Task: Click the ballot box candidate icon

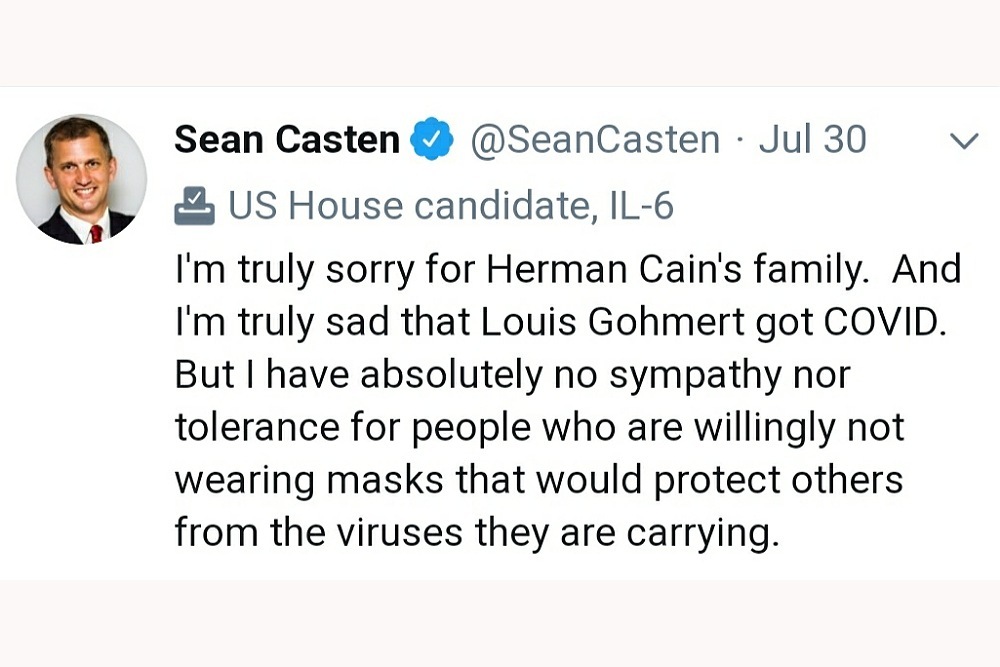Action: click(194, 205)
